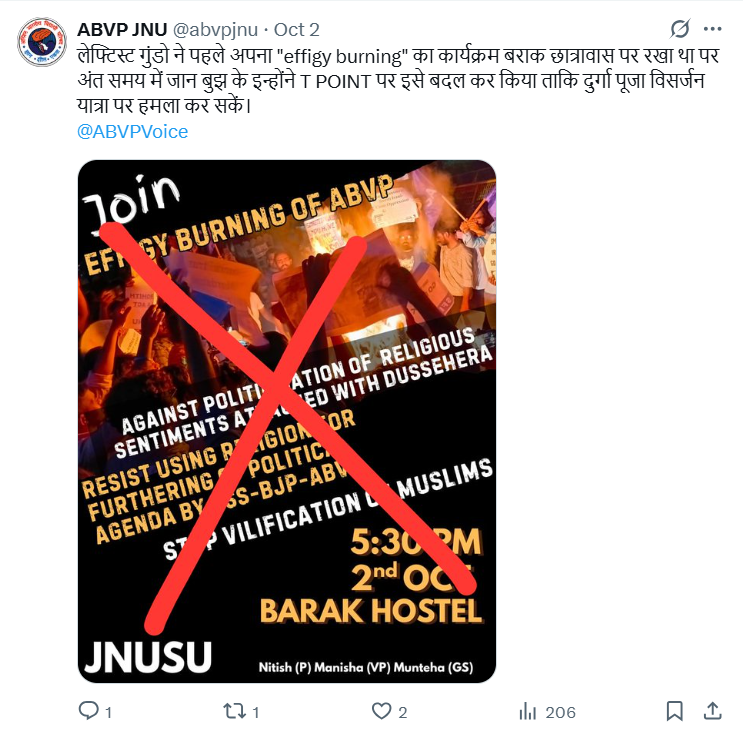743x737 pixels.
Task: Click the reply speech bubble icon
Action: (x=89, y=711)
